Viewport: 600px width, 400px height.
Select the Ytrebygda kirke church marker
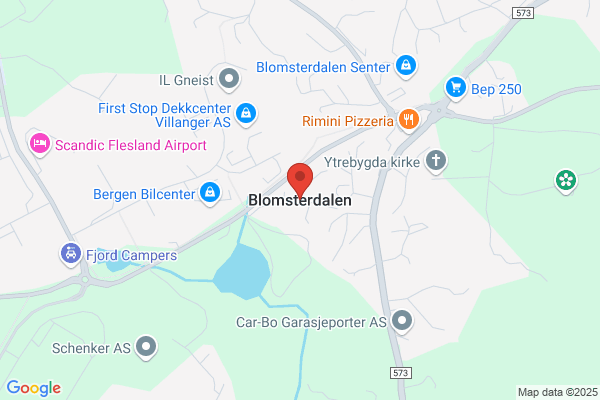pos(436,161)
